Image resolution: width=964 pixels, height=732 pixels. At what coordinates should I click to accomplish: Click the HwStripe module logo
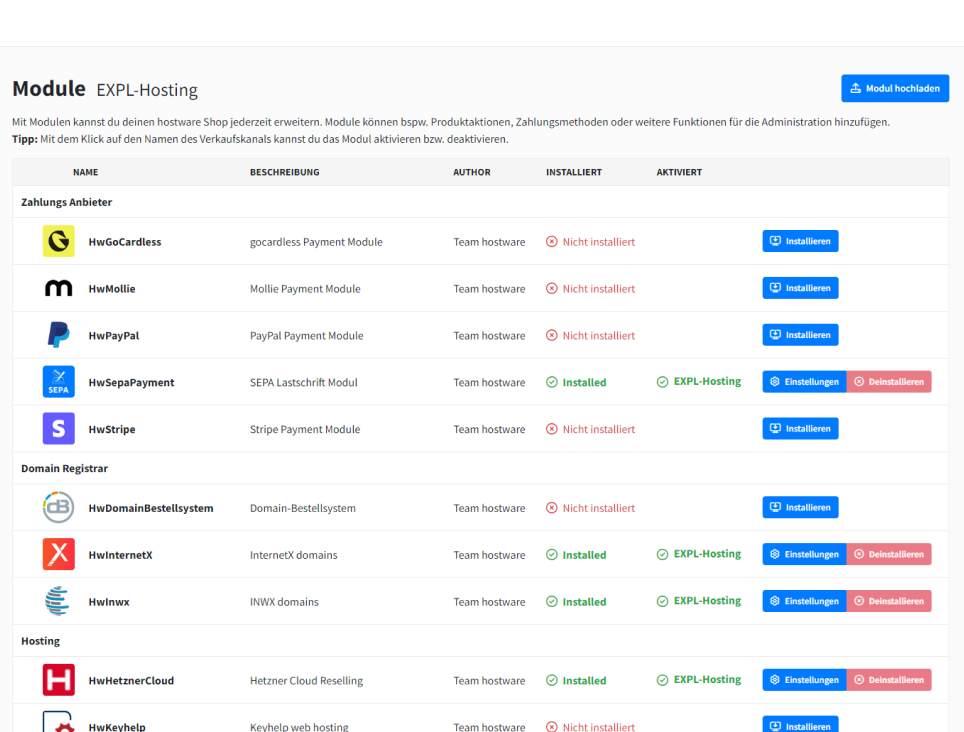point(58,428)
